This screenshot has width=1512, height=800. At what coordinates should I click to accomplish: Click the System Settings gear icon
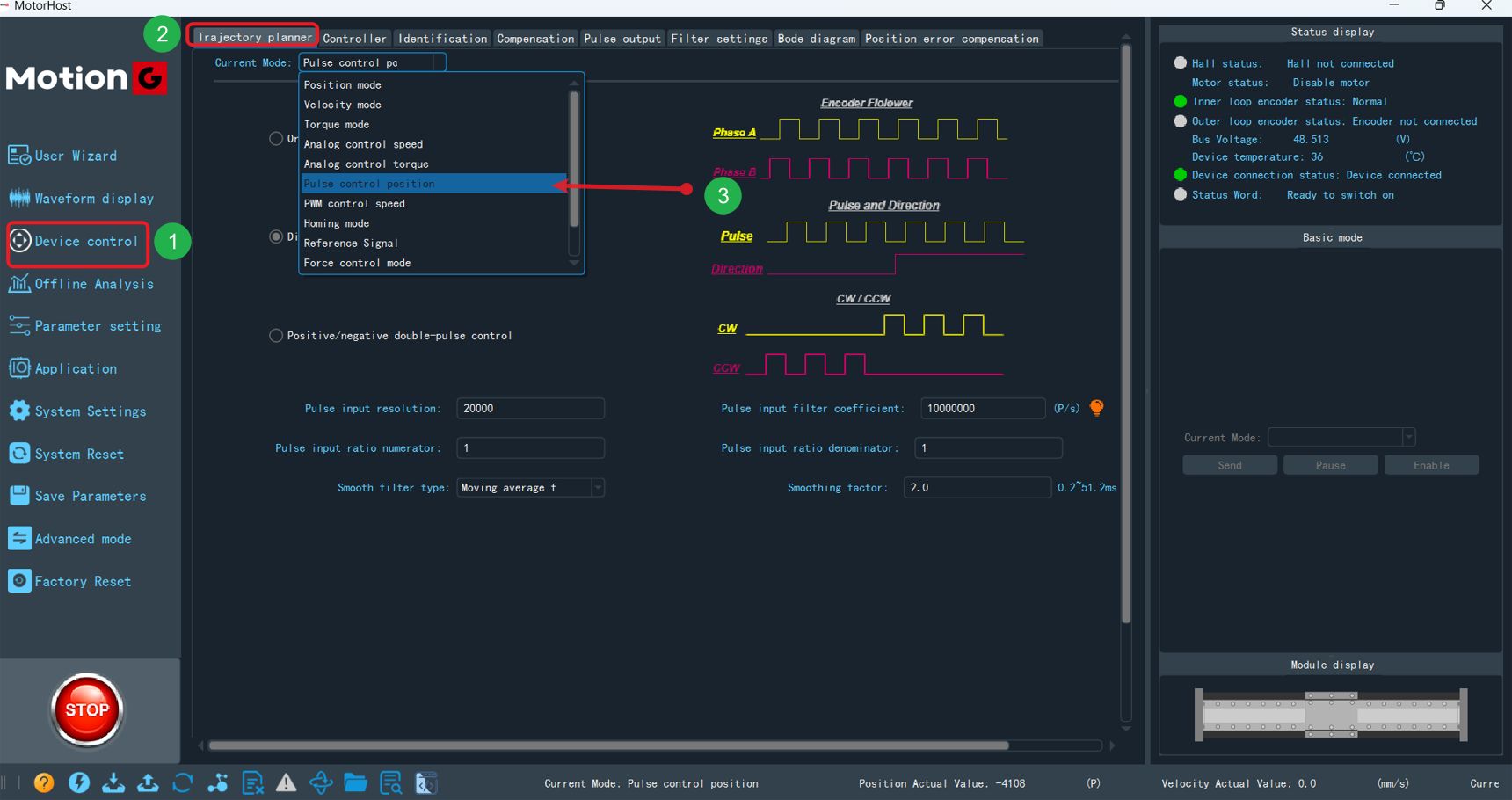tap(19, 411)
